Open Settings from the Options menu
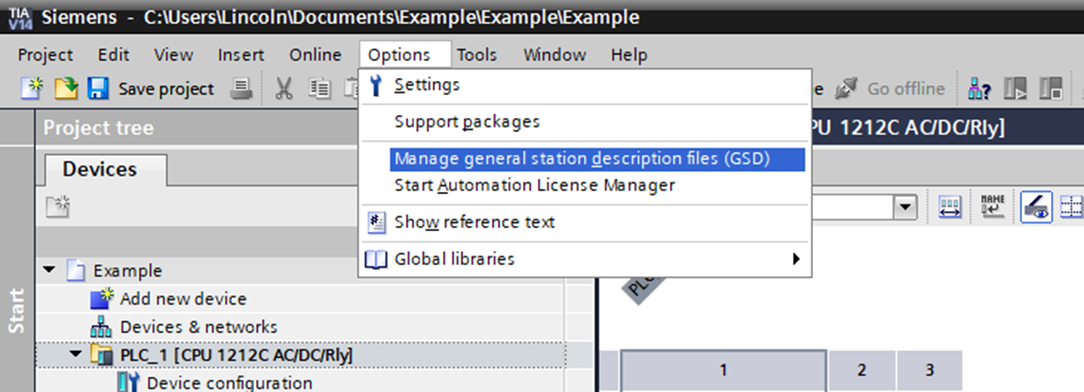Viewport: 1084px width, 392px height. tap(427, 85)
